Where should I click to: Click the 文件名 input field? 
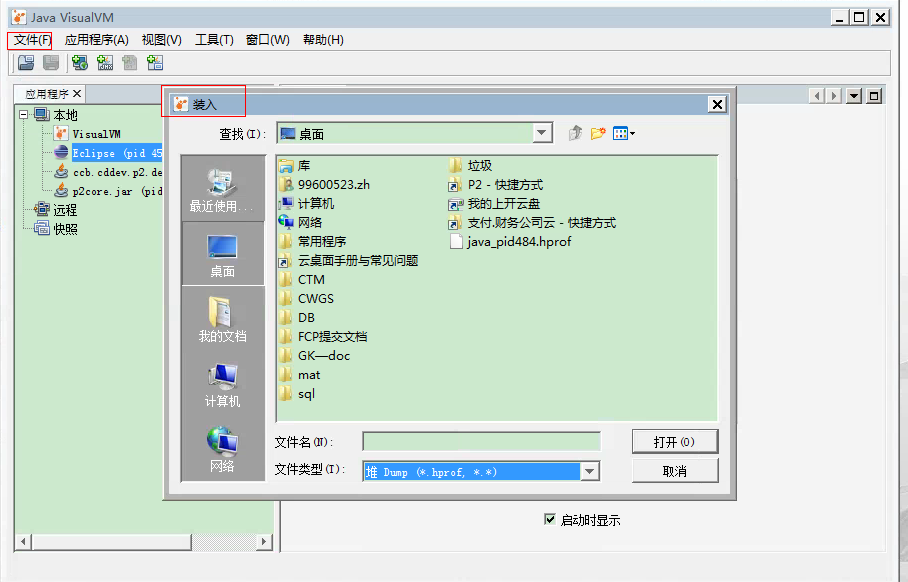click(x=481, y=442)
